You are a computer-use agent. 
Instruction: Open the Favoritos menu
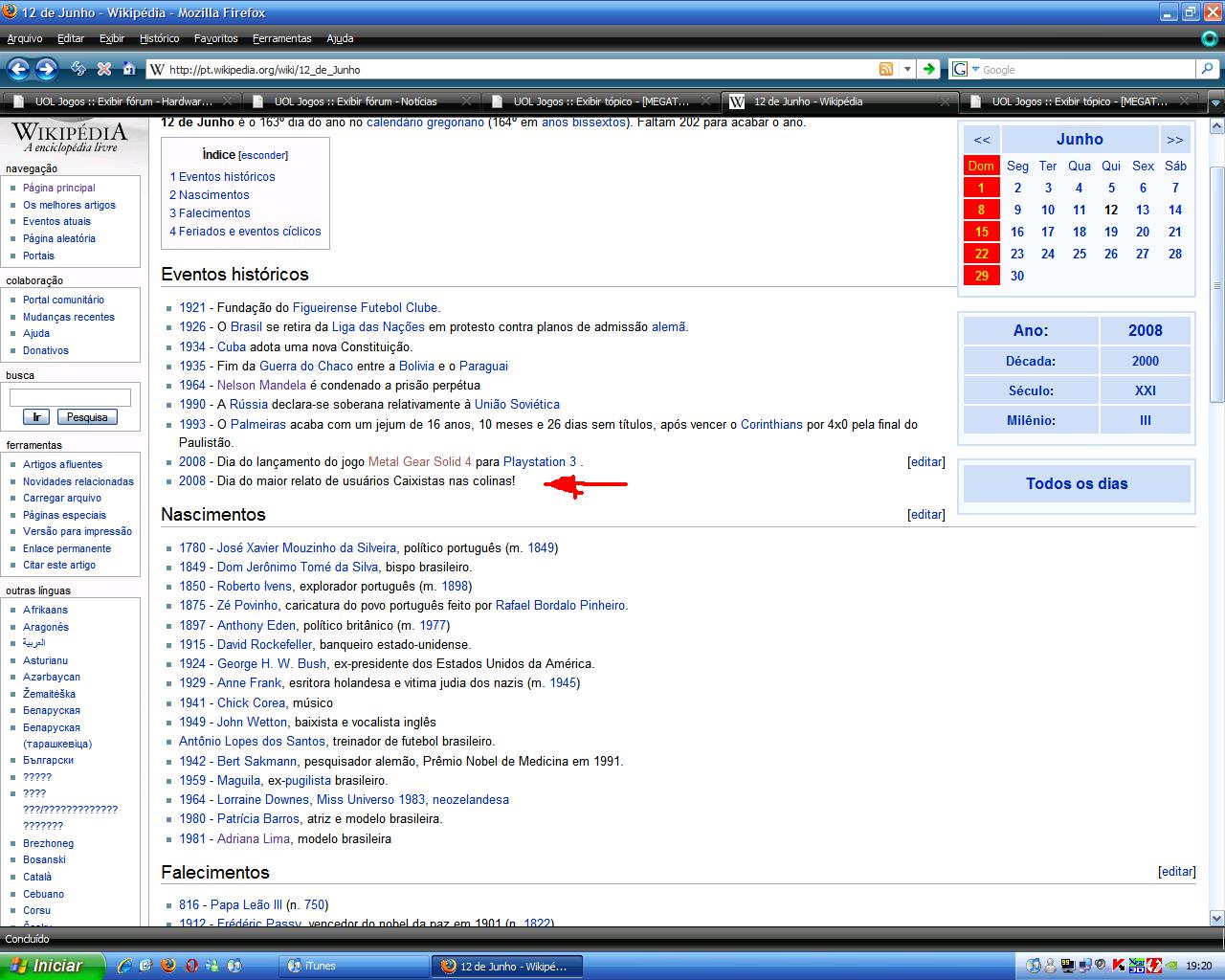click(215, 38)
